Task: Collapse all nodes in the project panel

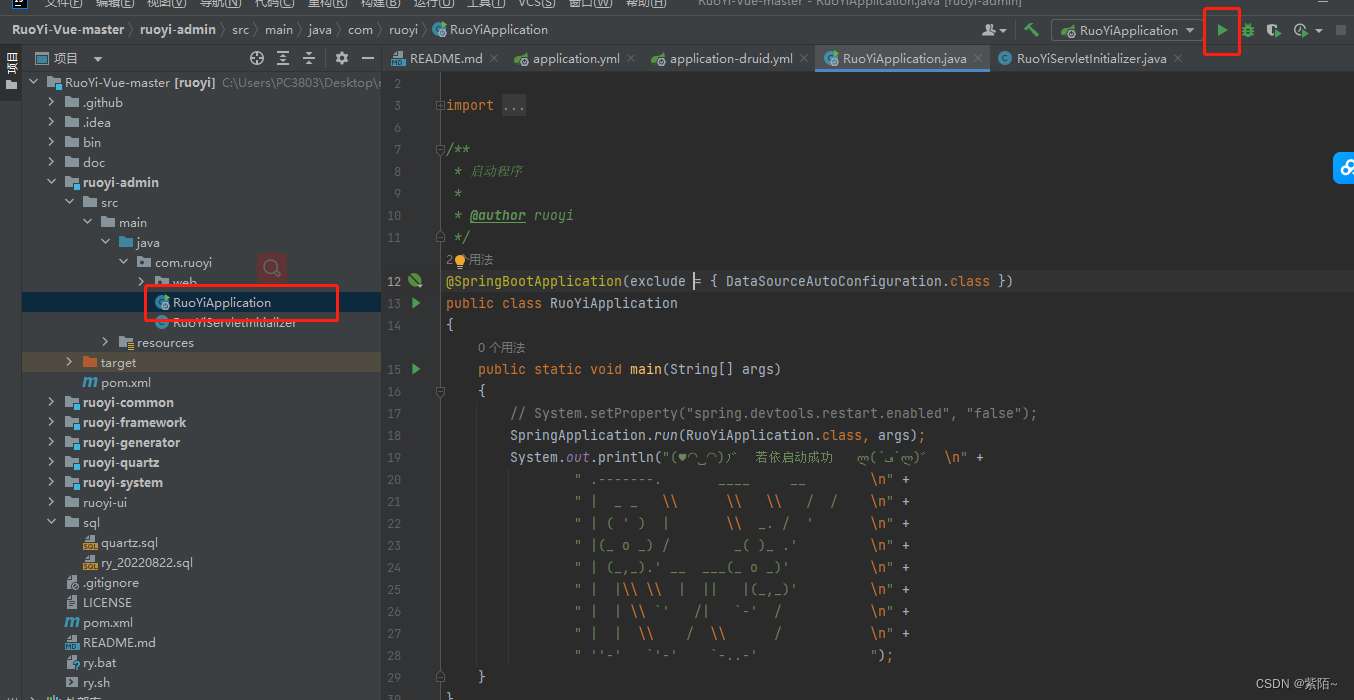Action: [309, 58]
